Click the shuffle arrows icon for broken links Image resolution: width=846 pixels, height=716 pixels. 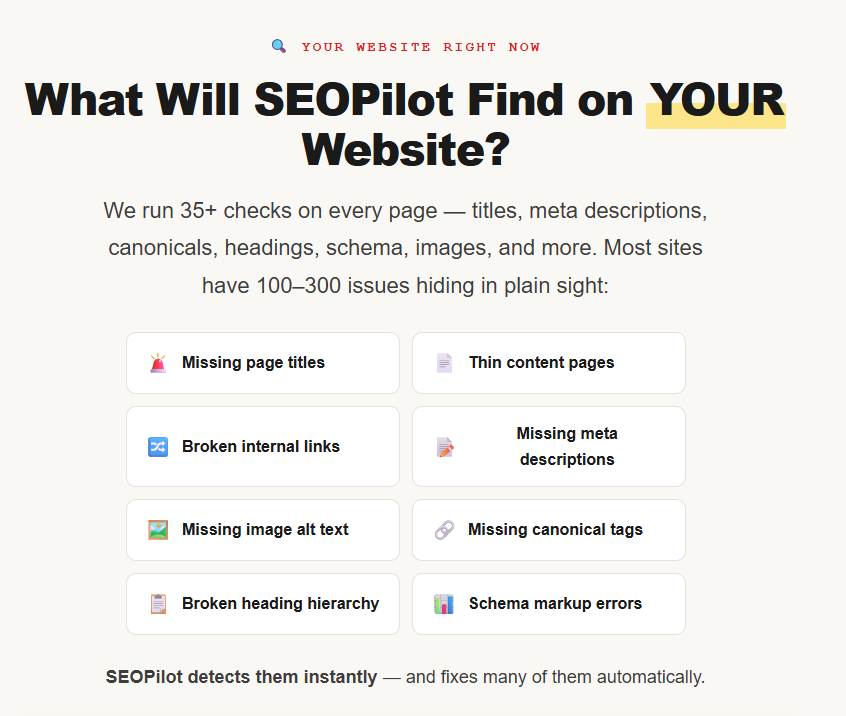pos(158,447)
